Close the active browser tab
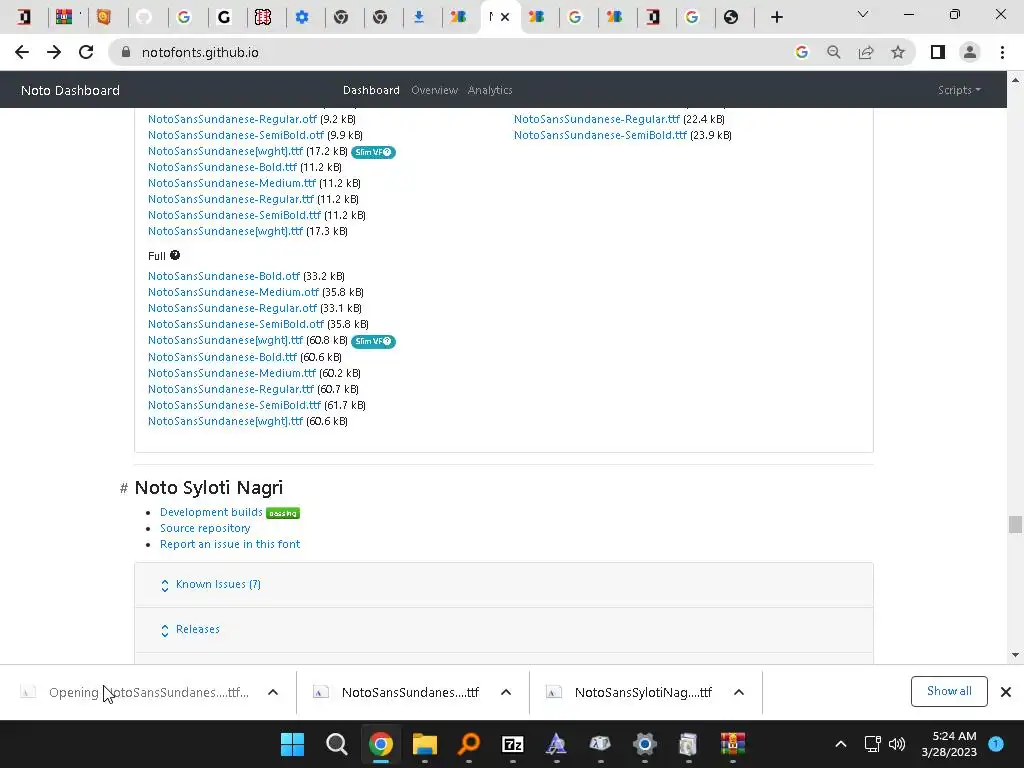 [x=505, y=17]
